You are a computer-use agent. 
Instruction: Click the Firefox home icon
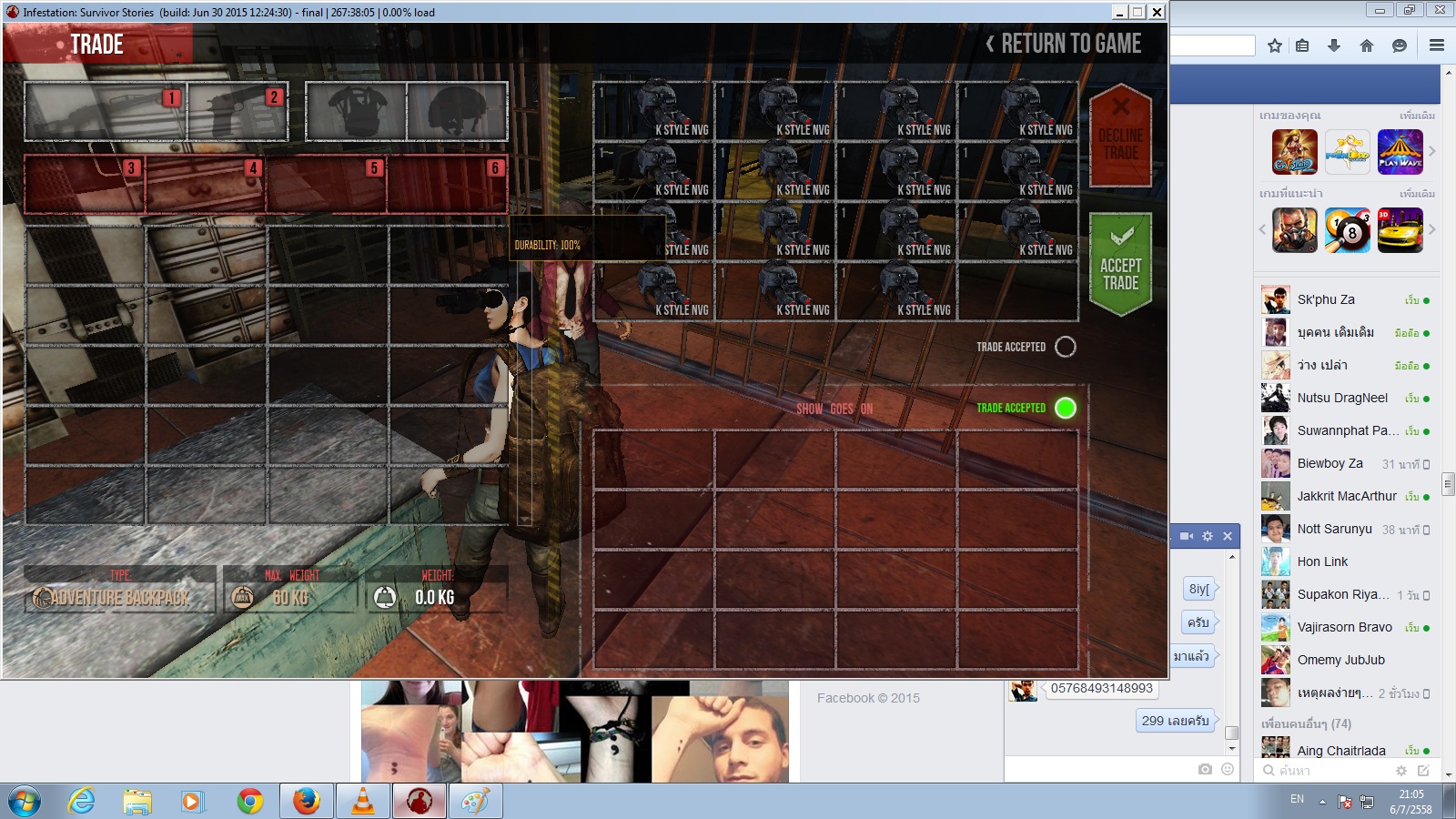[1367, 45]
